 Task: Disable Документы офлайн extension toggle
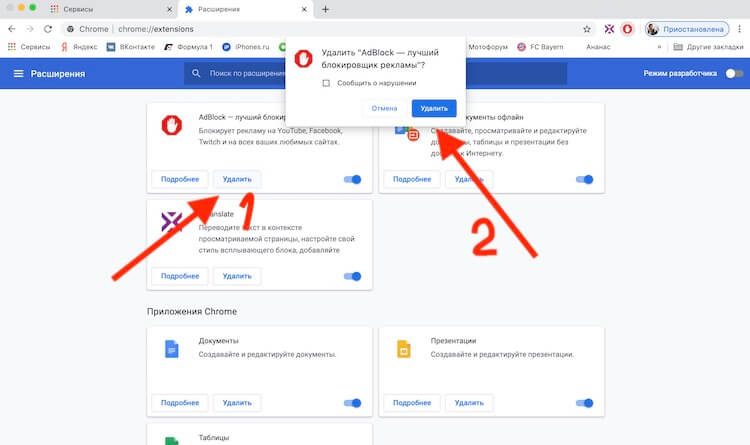[x=585, y=179]
